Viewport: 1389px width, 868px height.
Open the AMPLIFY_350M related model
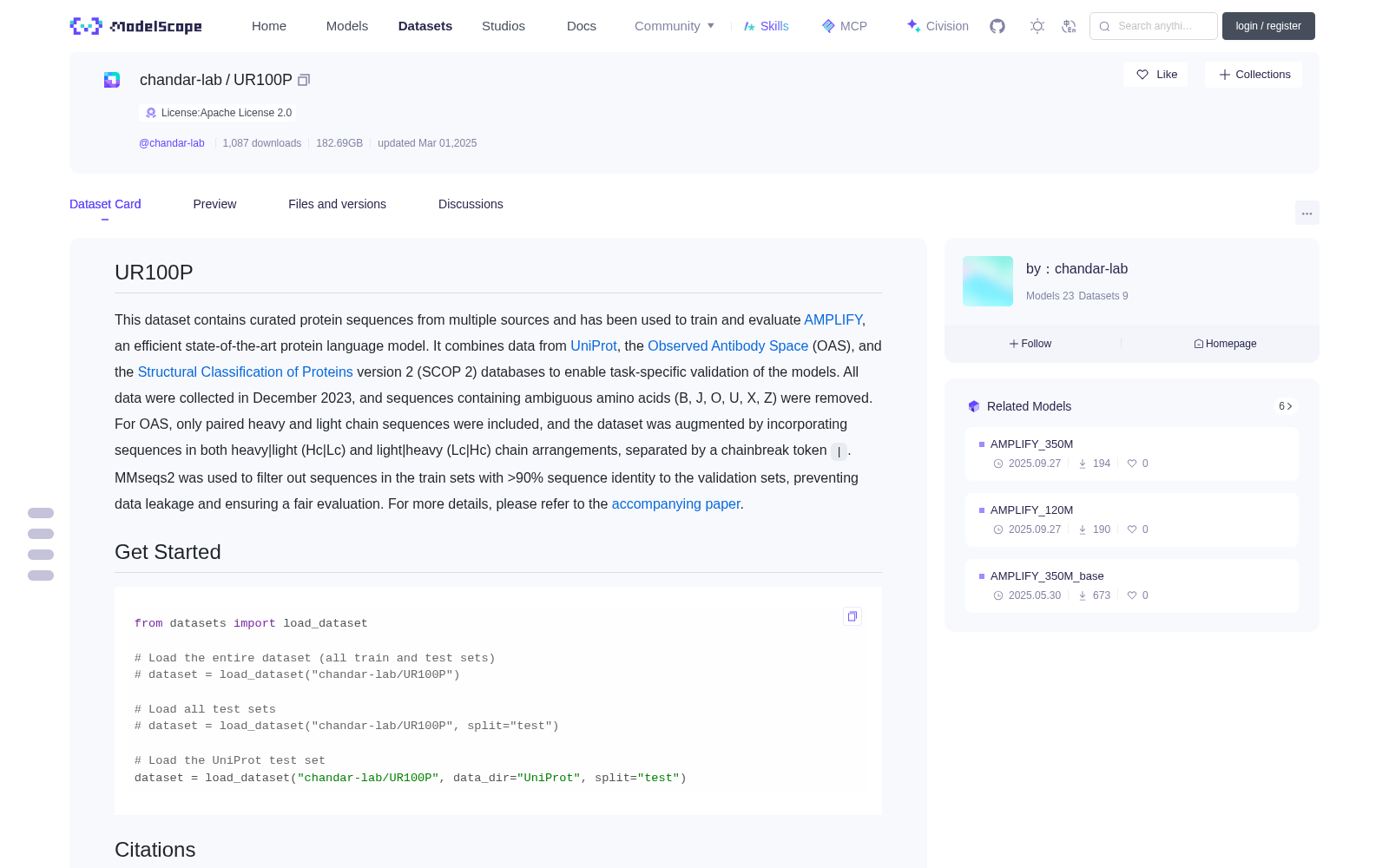click(x=1131, y=454)
